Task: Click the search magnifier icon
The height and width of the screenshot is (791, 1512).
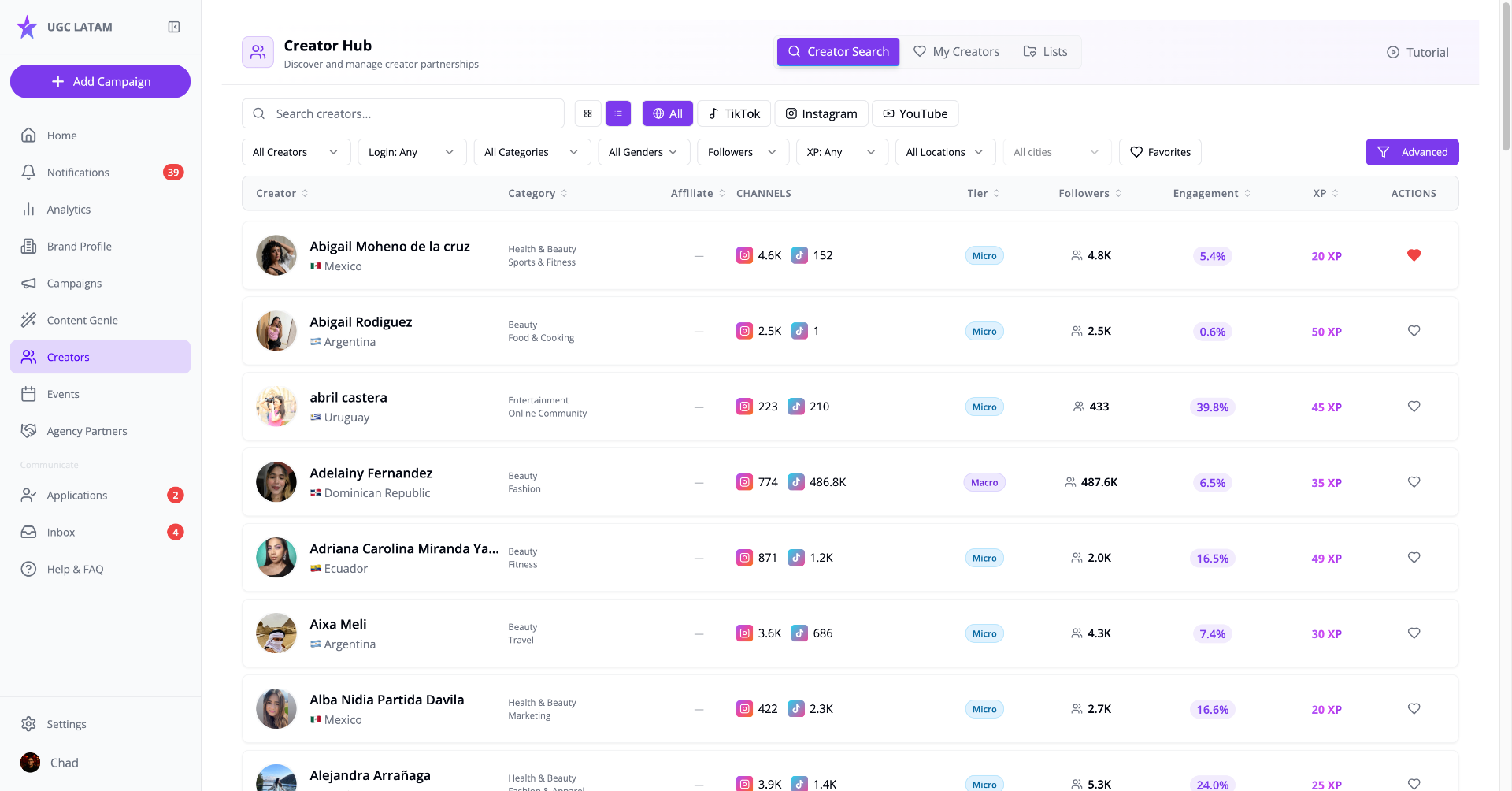Action: pyautogui.click(x=258, y=113)
